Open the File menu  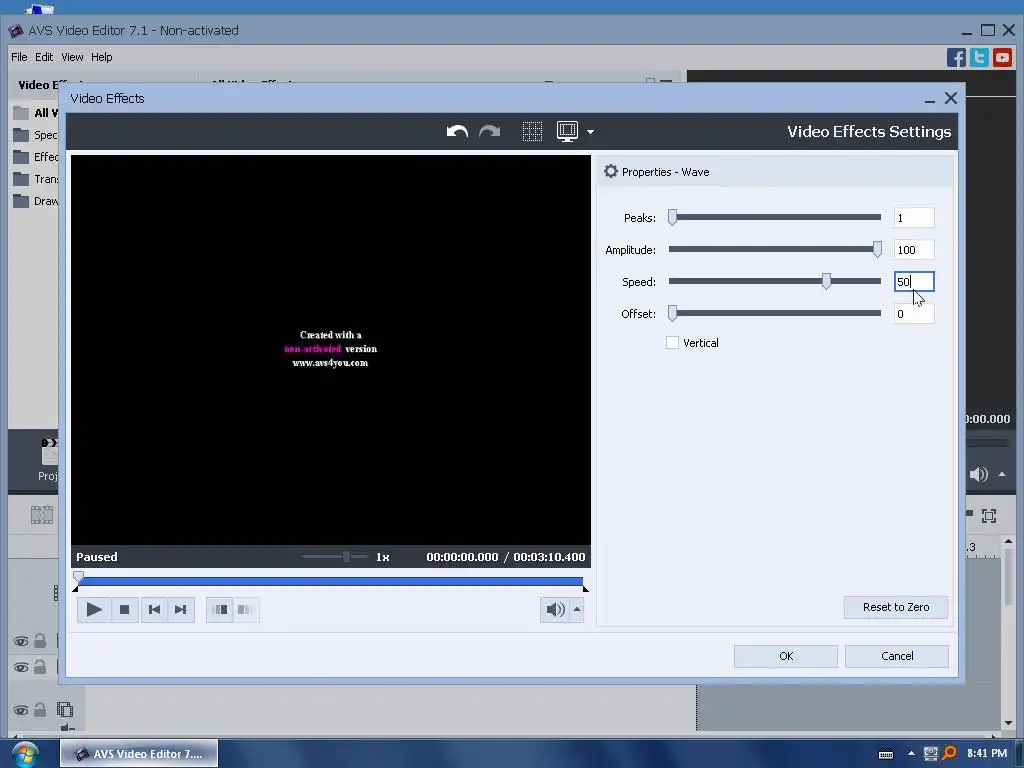(x=19, y=57)
